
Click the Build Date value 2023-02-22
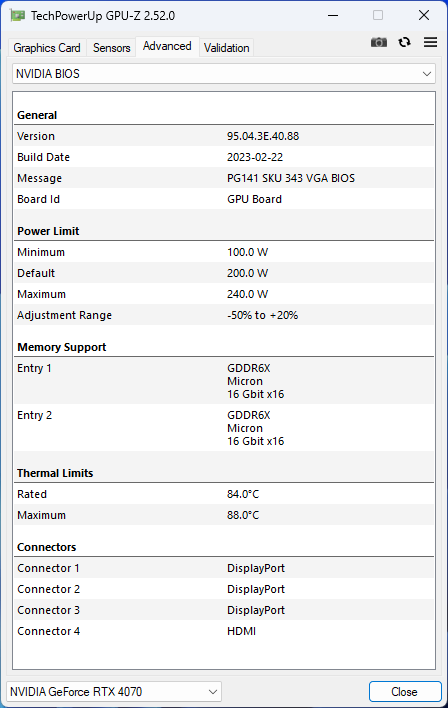coord(255,157)
